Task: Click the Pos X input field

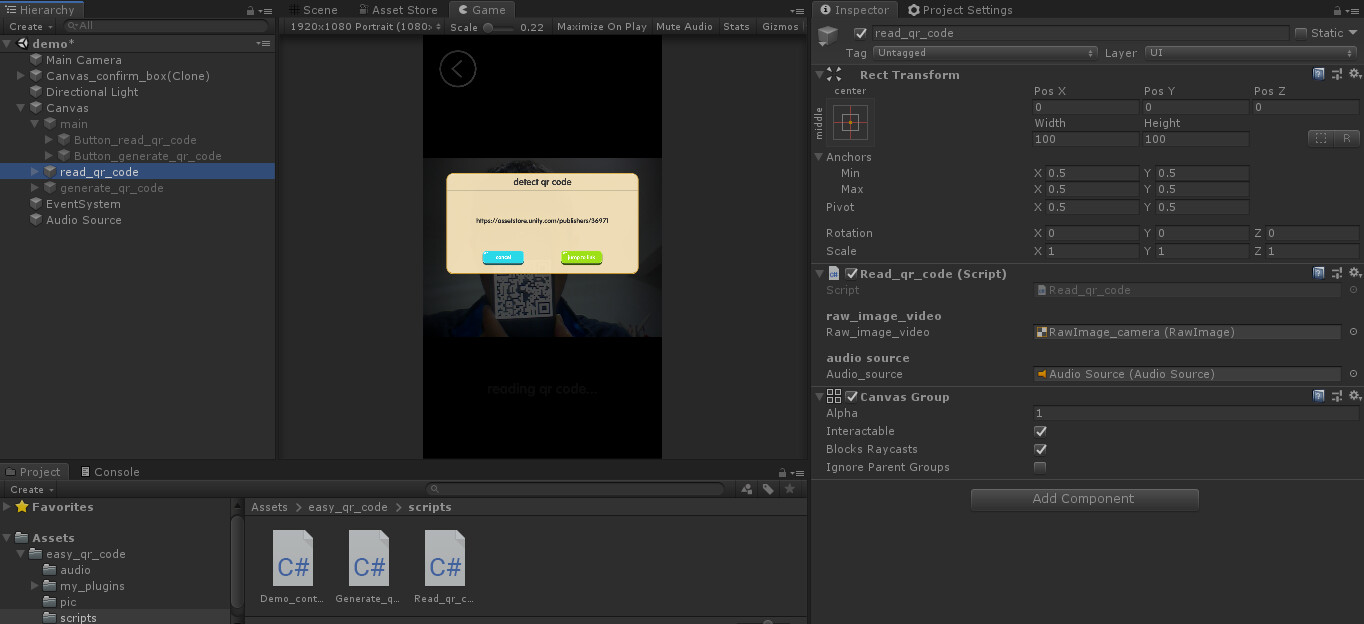Action: coord(1085,107)
